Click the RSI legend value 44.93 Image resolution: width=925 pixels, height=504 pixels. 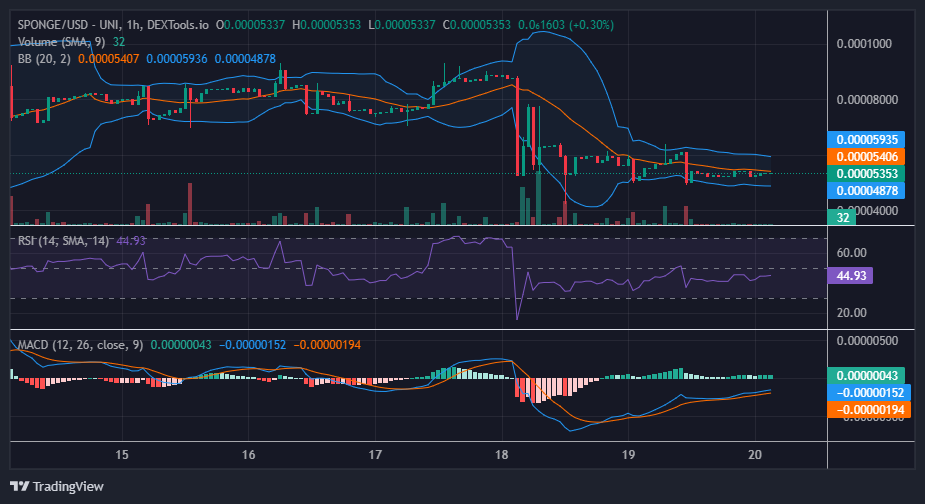click(x=131, y=241)
